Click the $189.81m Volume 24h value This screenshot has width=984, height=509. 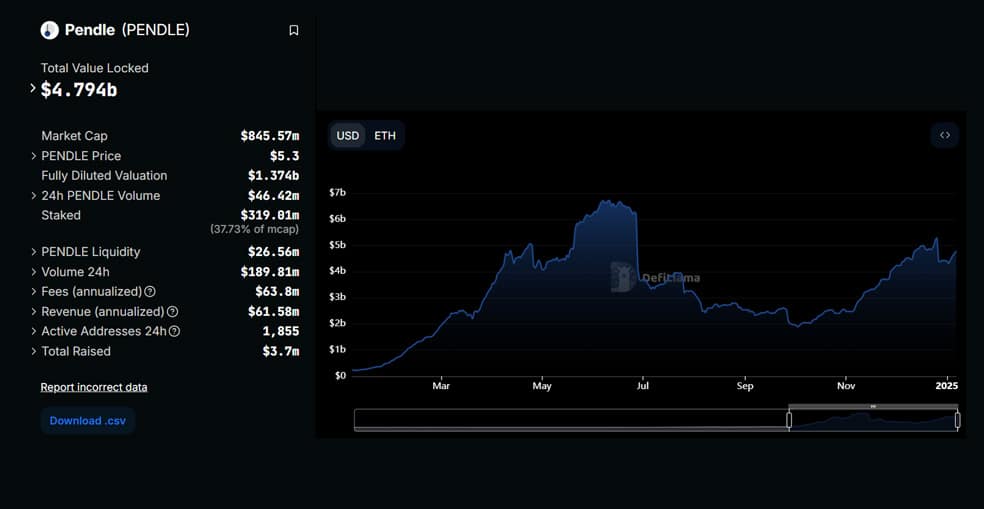[269, 272]
